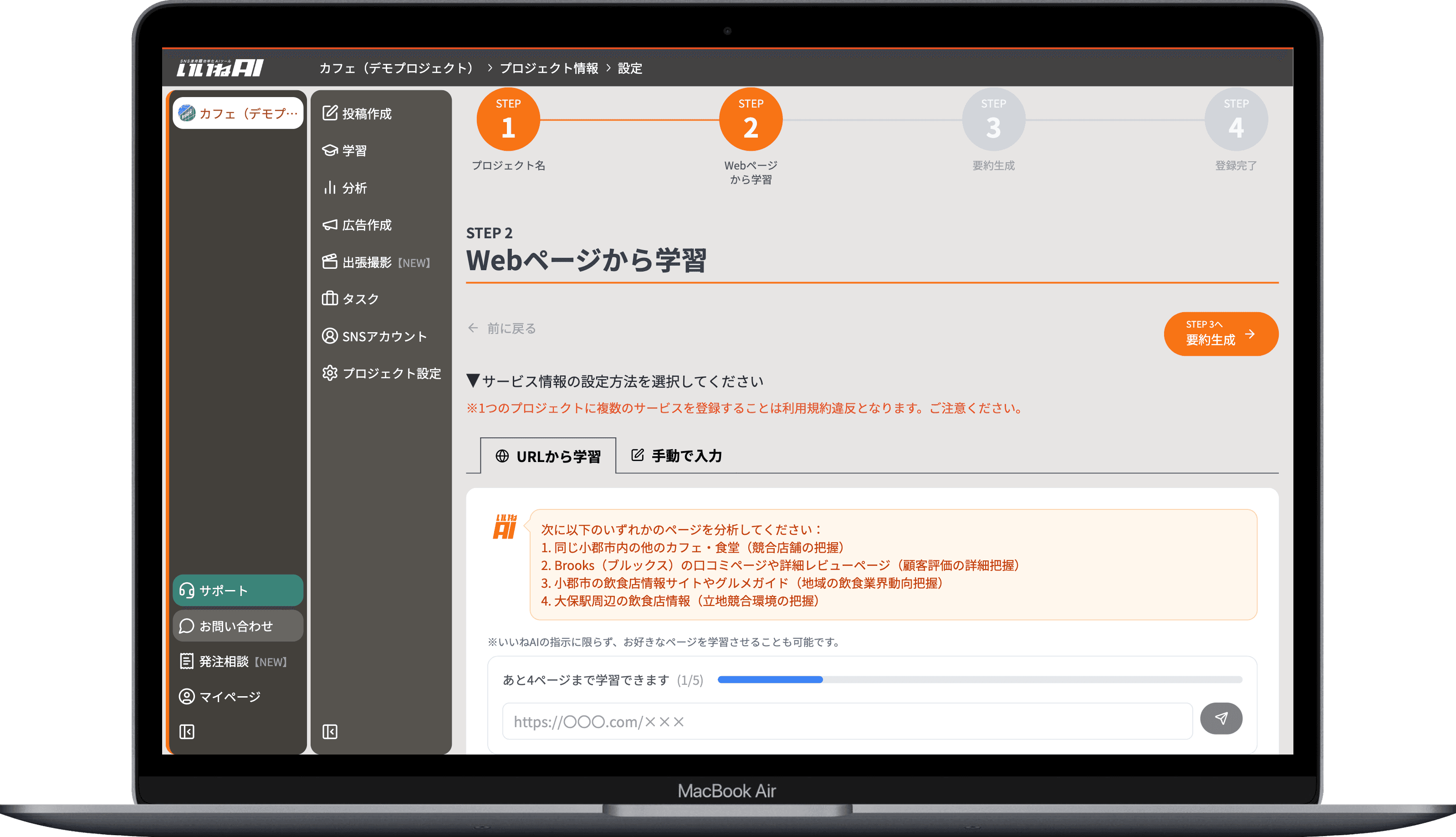Viewport: 1456px width, 837px height.
Task: Open the 学習 section
Action: coord(348,151)
